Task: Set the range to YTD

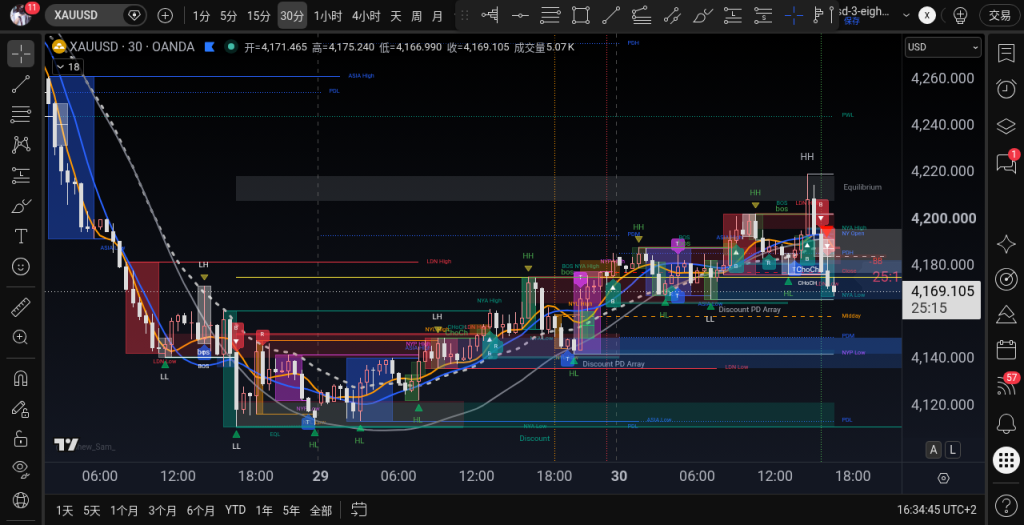Action: tap(235, 510)
